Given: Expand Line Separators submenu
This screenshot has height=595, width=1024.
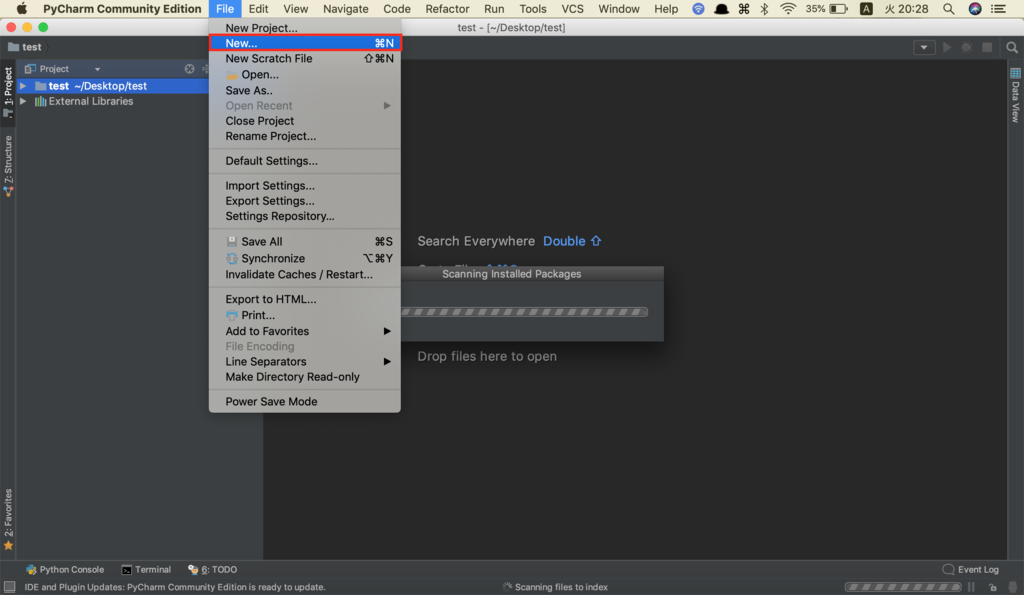Looking at the screenshot, I should 305,361.
